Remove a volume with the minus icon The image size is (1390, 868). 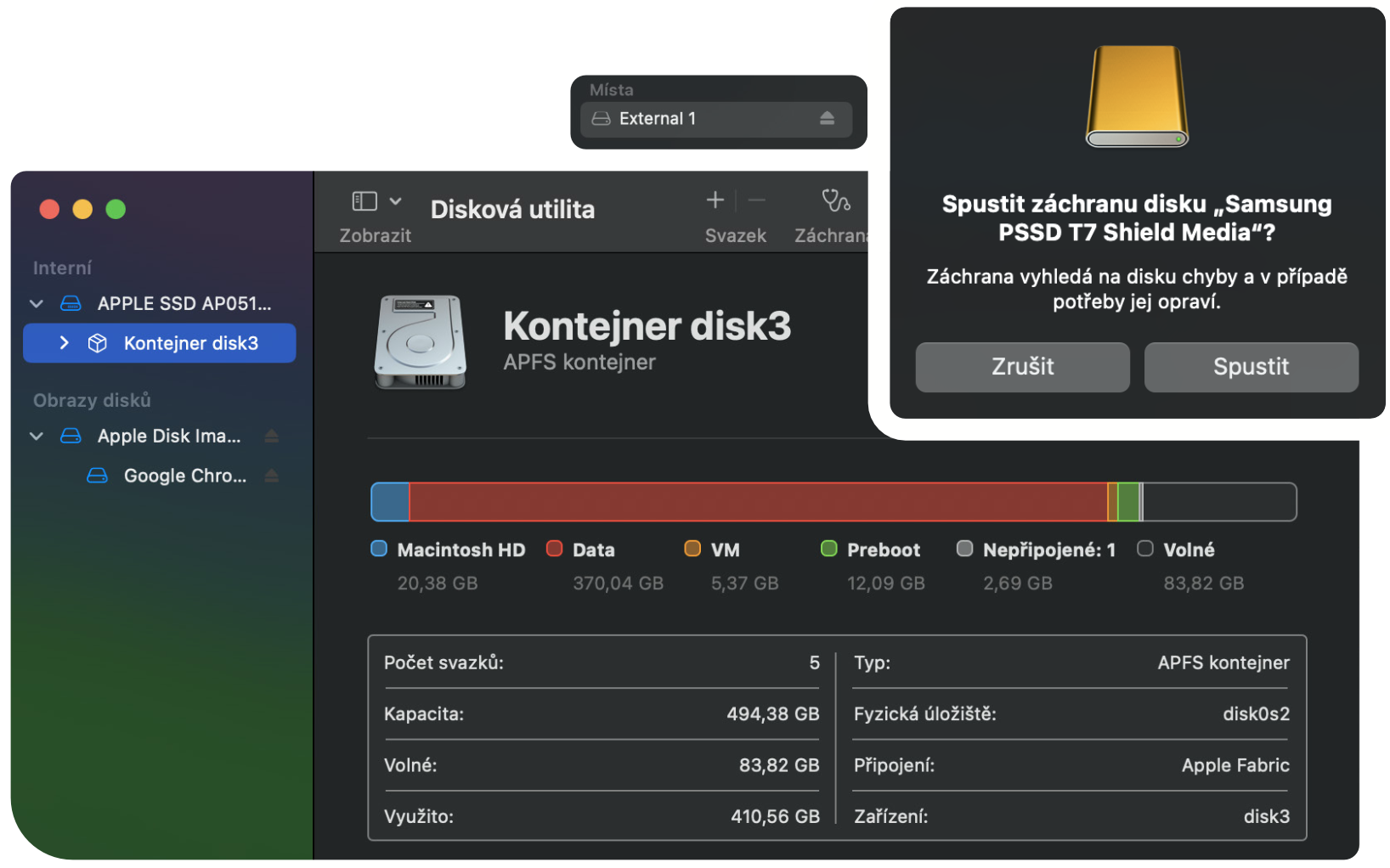[x=757, y=200]
